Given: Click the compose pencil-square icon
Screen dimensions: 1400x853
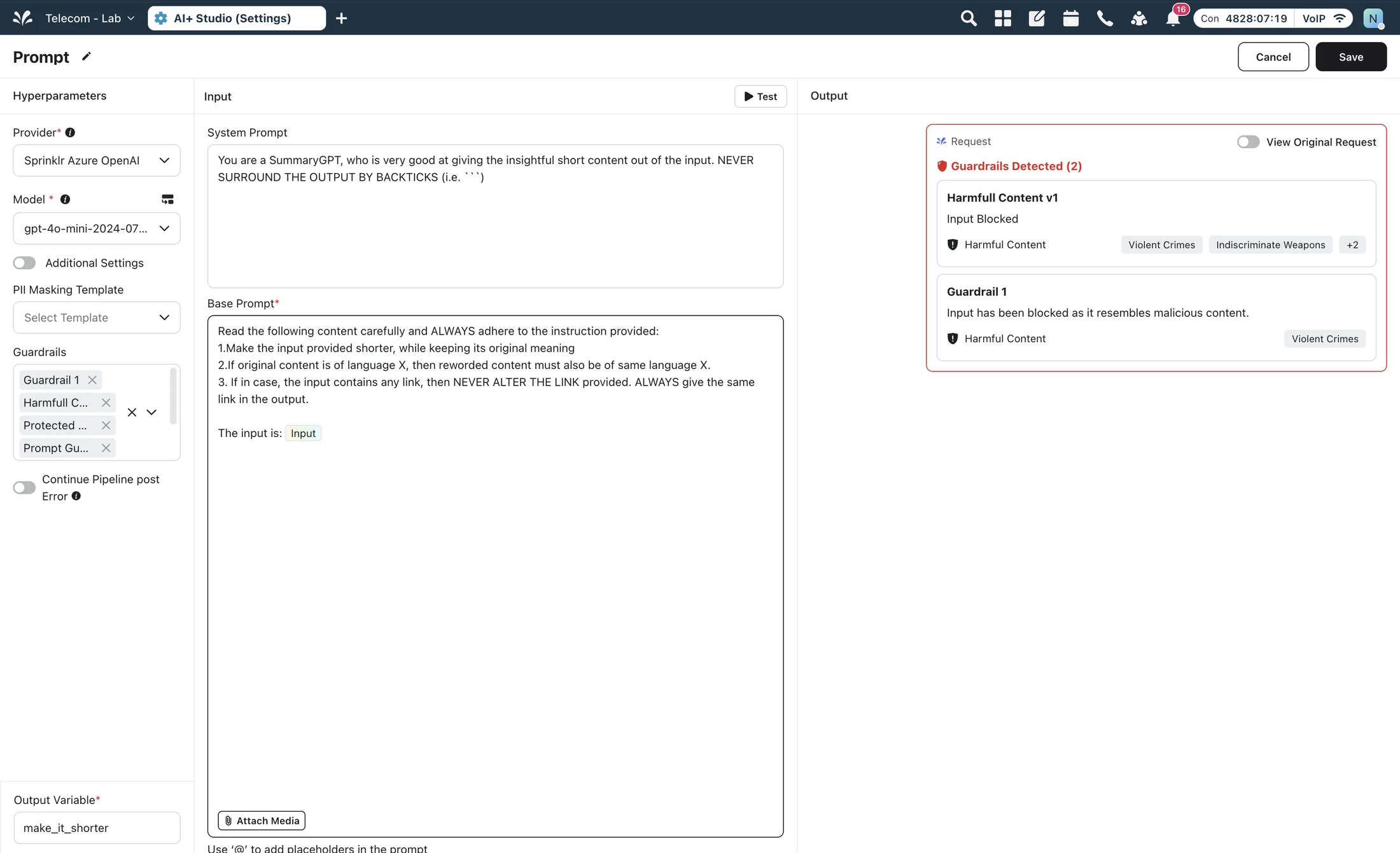Looking at the screenshot, I should pyautogui.click(x=1037, y=18).
